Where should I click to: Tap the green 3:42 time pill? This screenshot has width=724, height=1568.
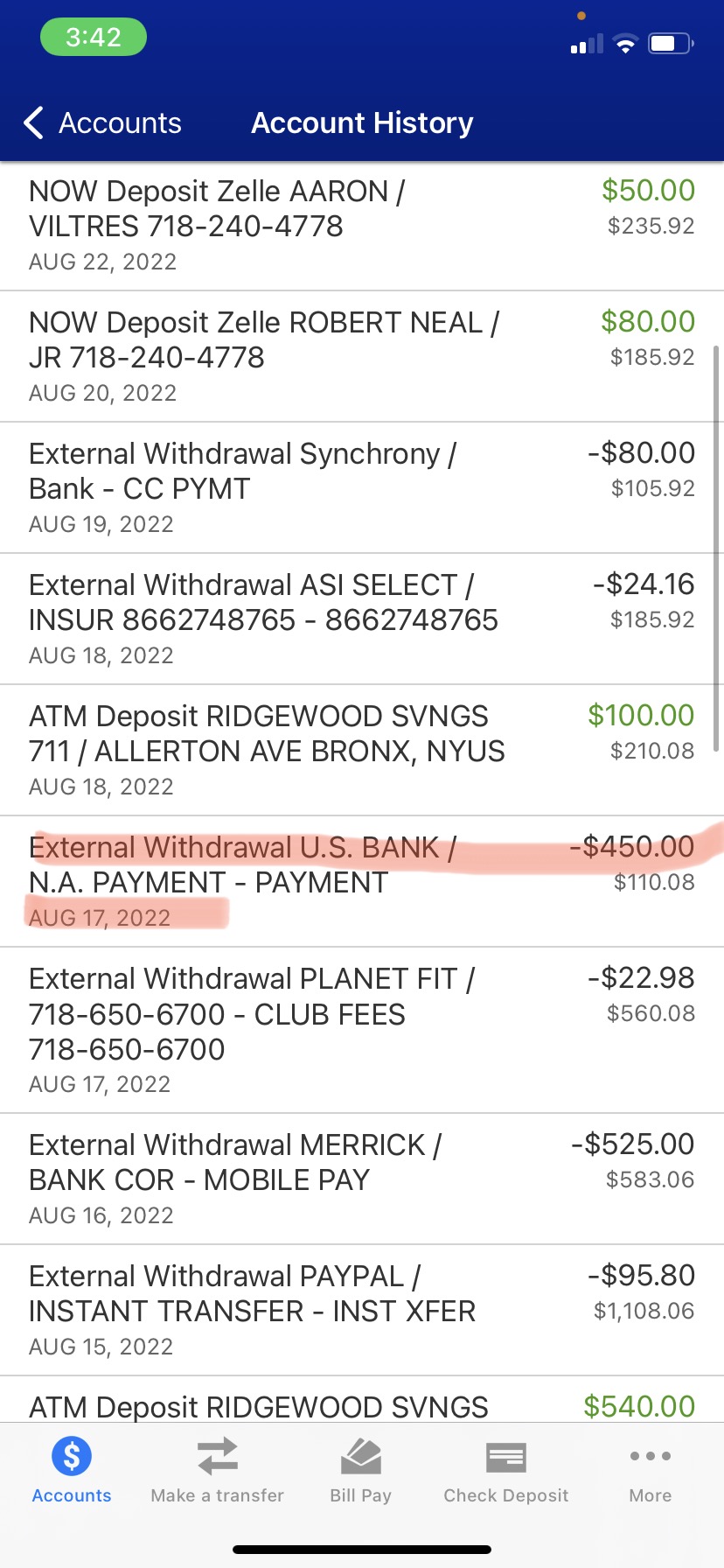tap(93, 38)
